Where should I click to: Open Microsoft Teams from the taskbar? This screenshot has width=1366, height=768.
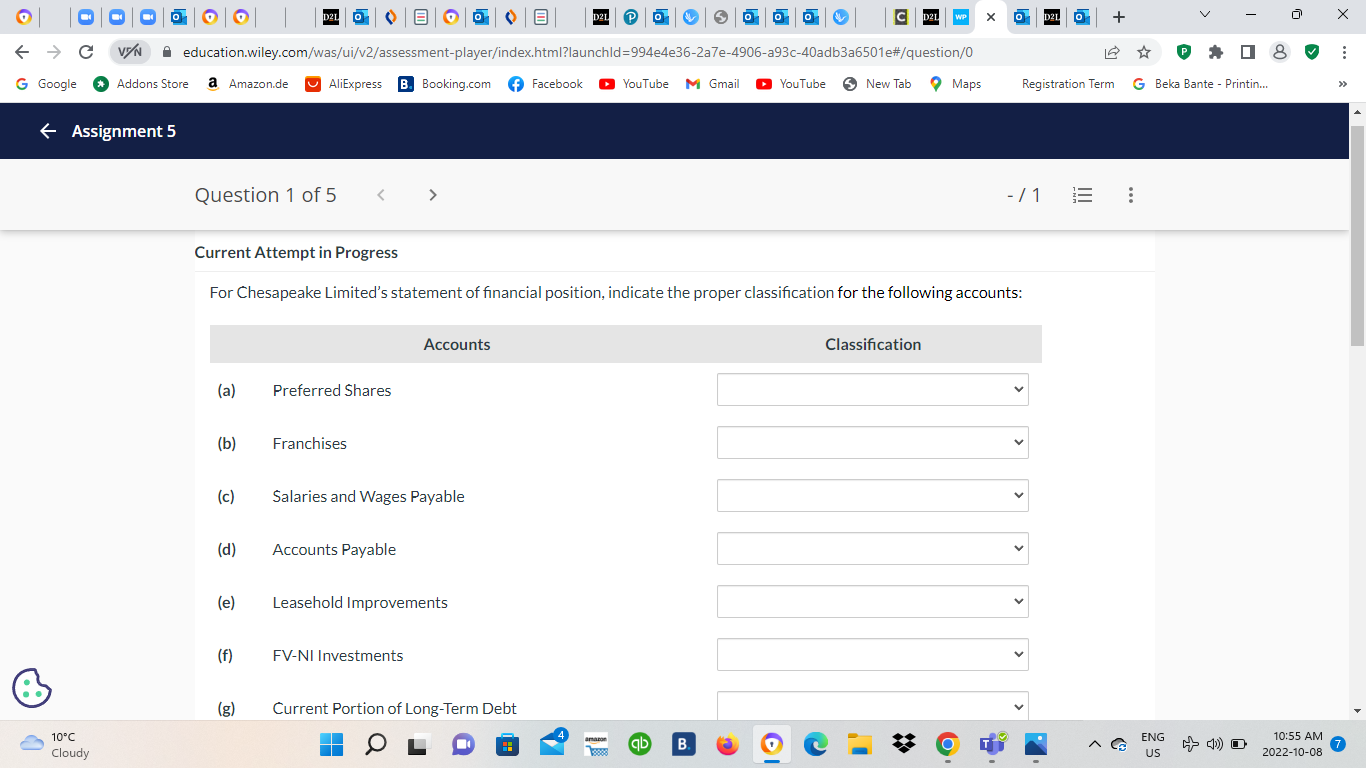[992, 744]
